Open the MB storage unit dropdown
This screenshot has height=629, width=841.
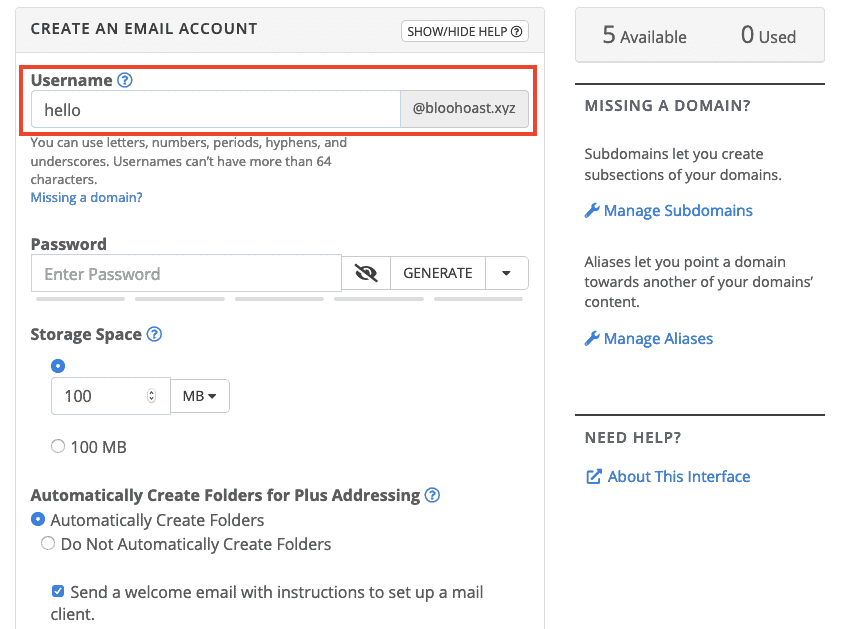pos(200,396)
